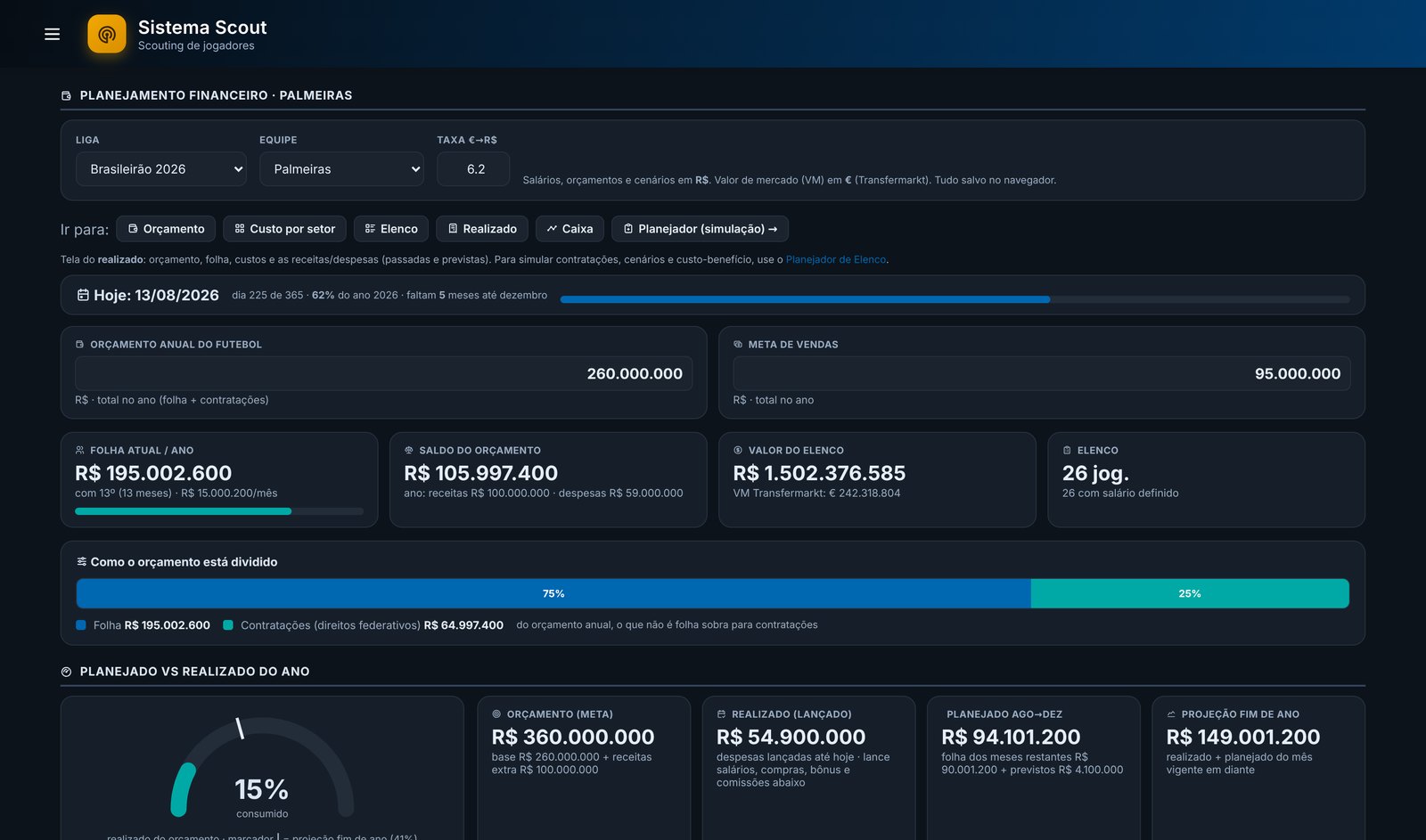Edit the sales target field 95.000.000
Screen dimensions: 1426x840
[x=1042, y=374]
